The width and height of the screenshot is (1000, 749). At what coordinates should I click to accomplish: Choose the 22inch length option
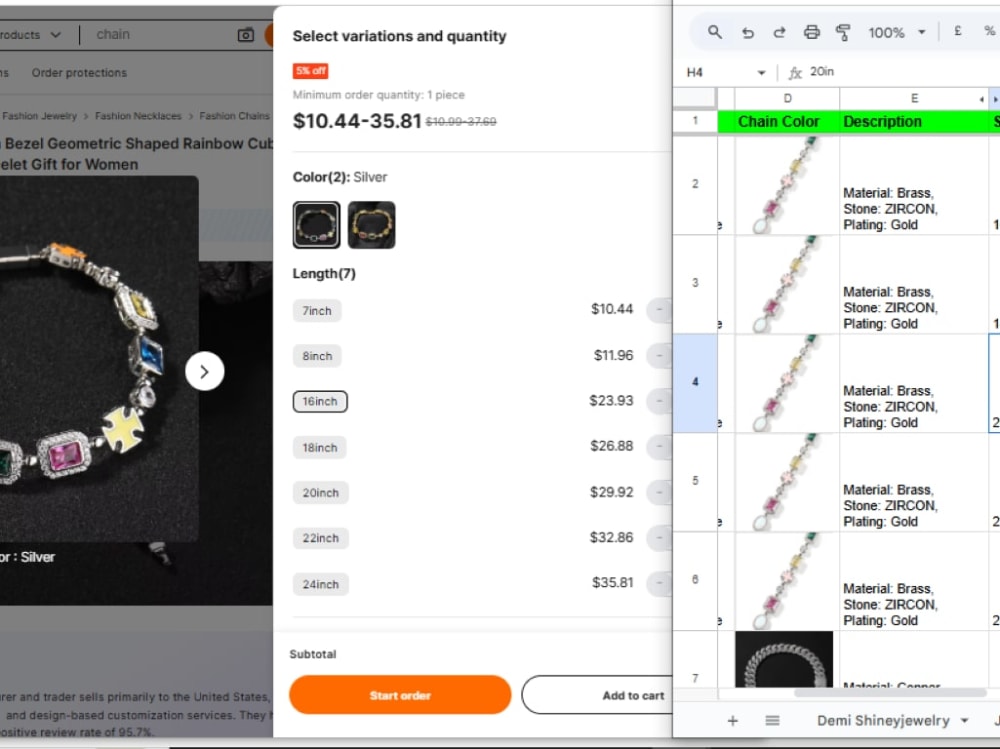pos(321,538)
